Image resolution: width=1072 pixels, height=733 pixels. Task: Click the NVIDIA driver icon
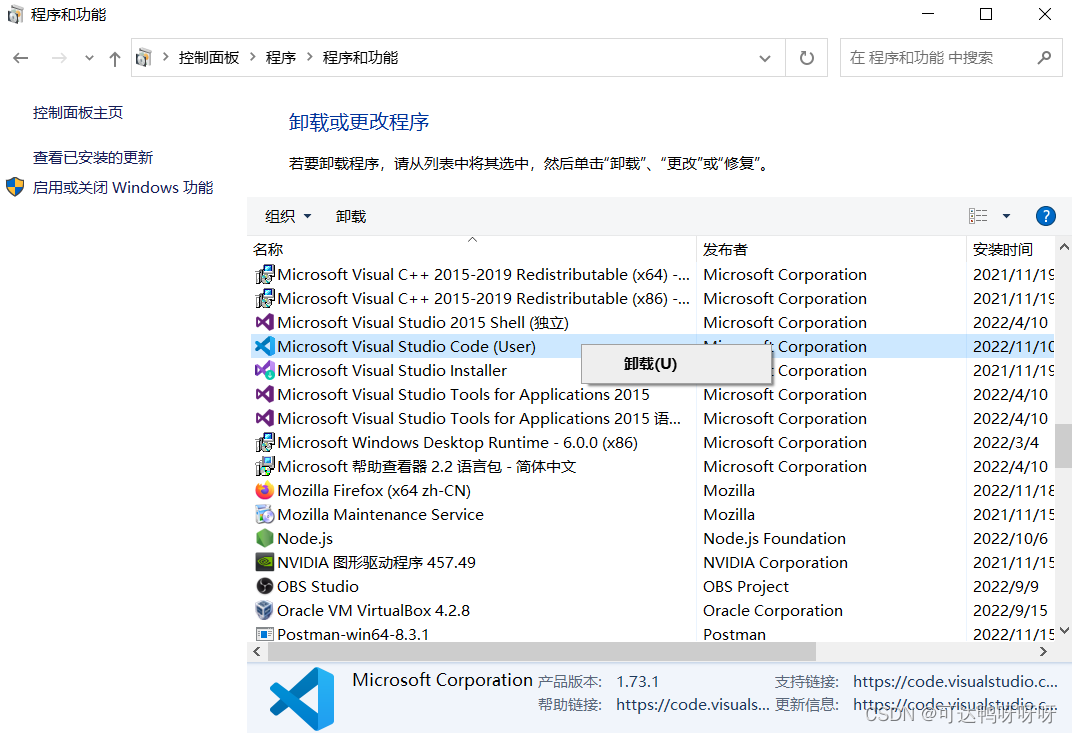pyautogui.click(x=265, y=562)
